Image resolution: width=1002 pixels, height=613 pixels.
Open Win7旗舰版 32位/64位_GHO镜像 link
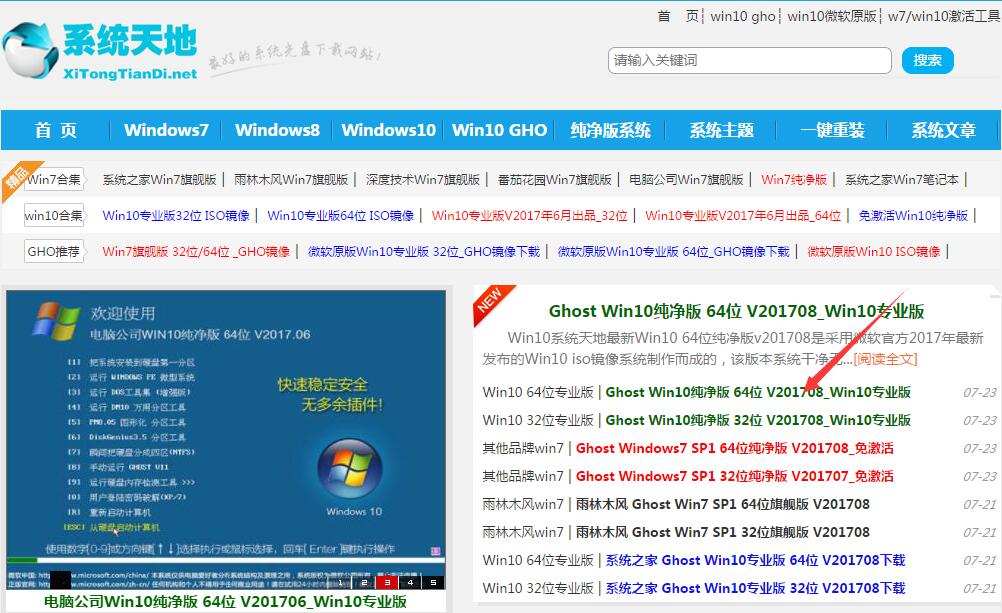click(196, 251)
